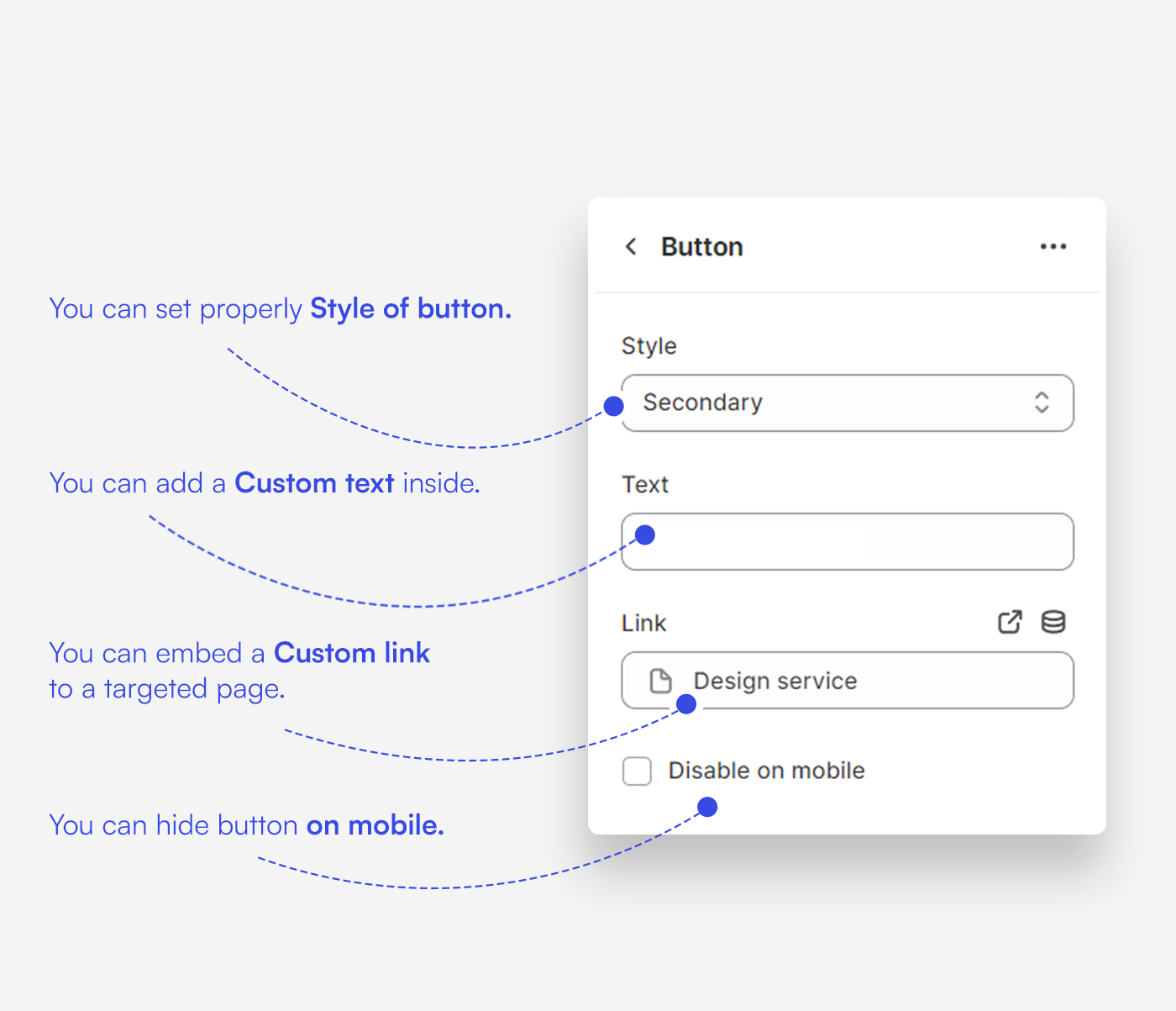Click the "Style of button." bold text
The image size is (1176, 1011).
pyautogui.click(x=411, y=309)
